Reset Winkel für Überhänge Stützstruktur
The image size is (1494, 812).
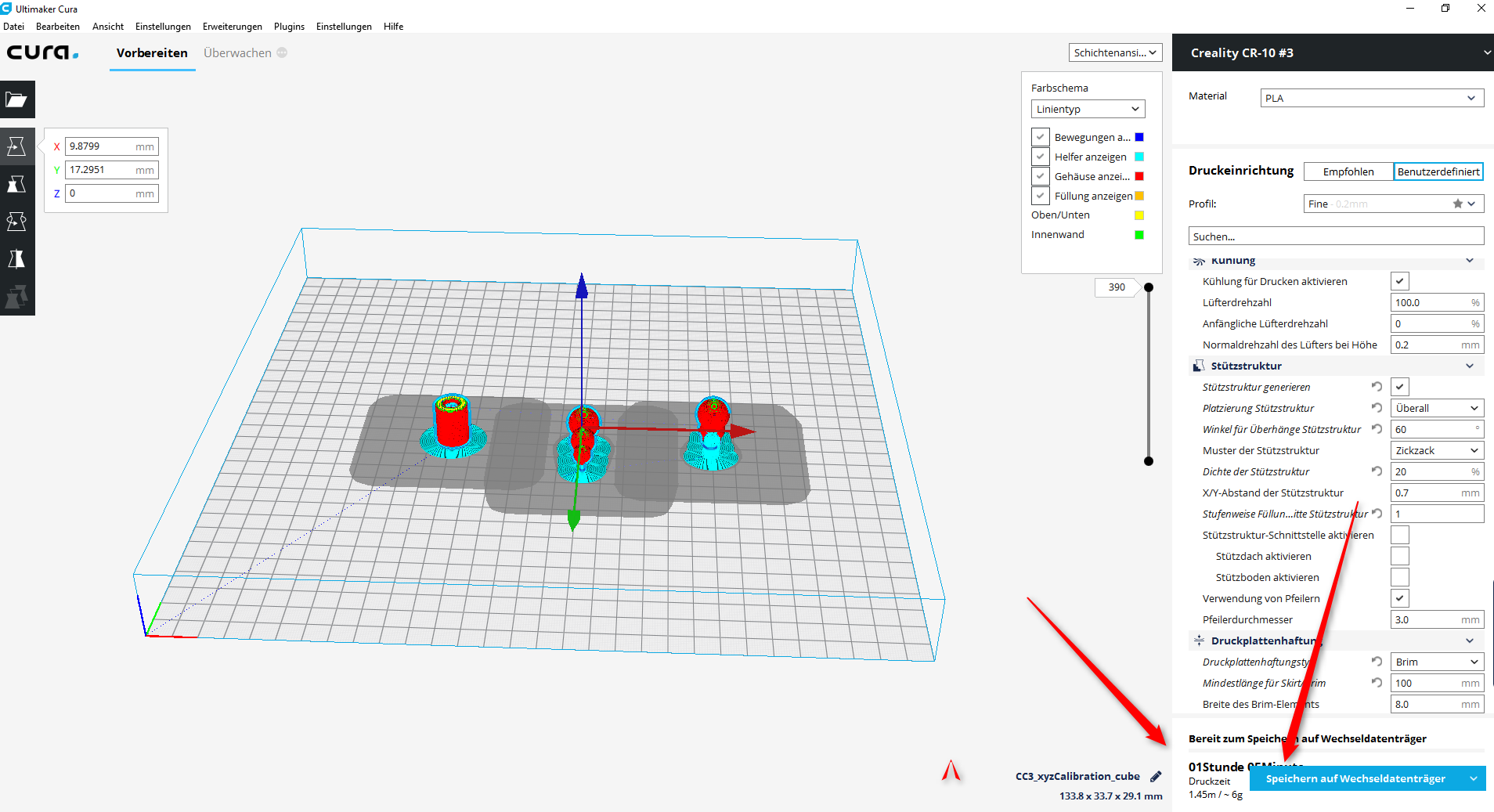pos(1377,429)
